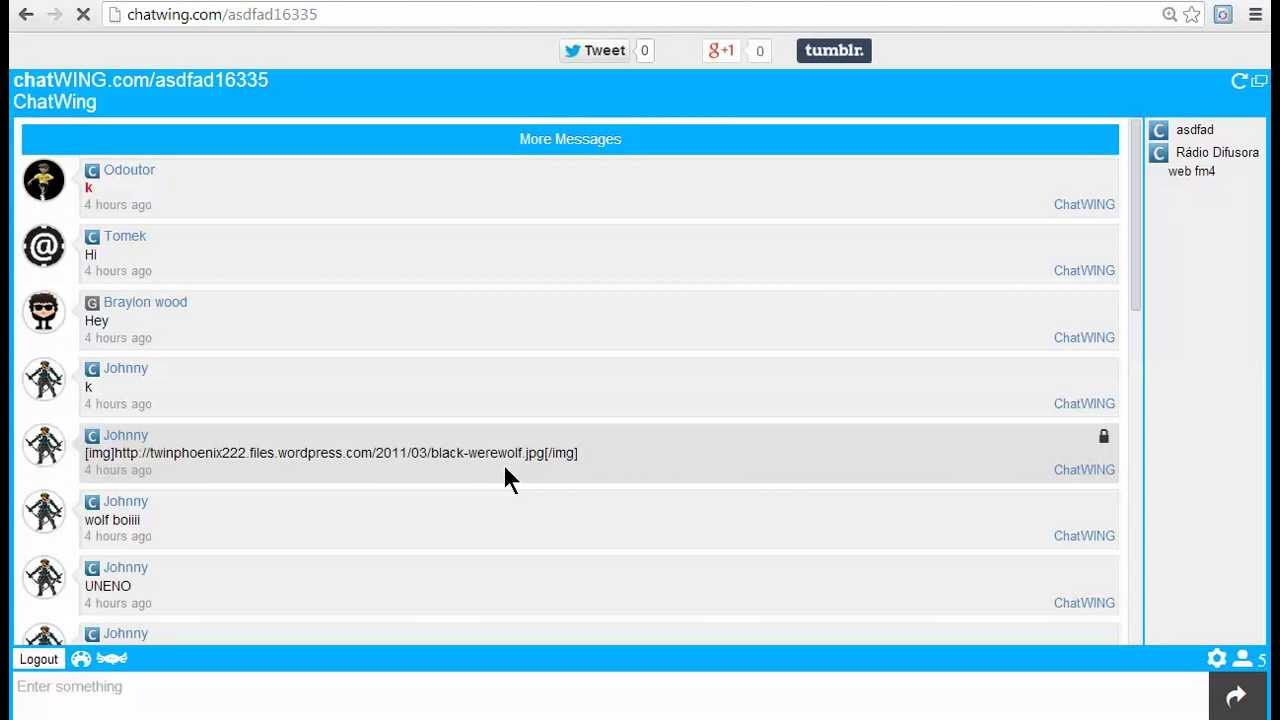Screen dimensions: 1280x720
Task: Share via the Tweet button
Action: (x=595, y=50)
